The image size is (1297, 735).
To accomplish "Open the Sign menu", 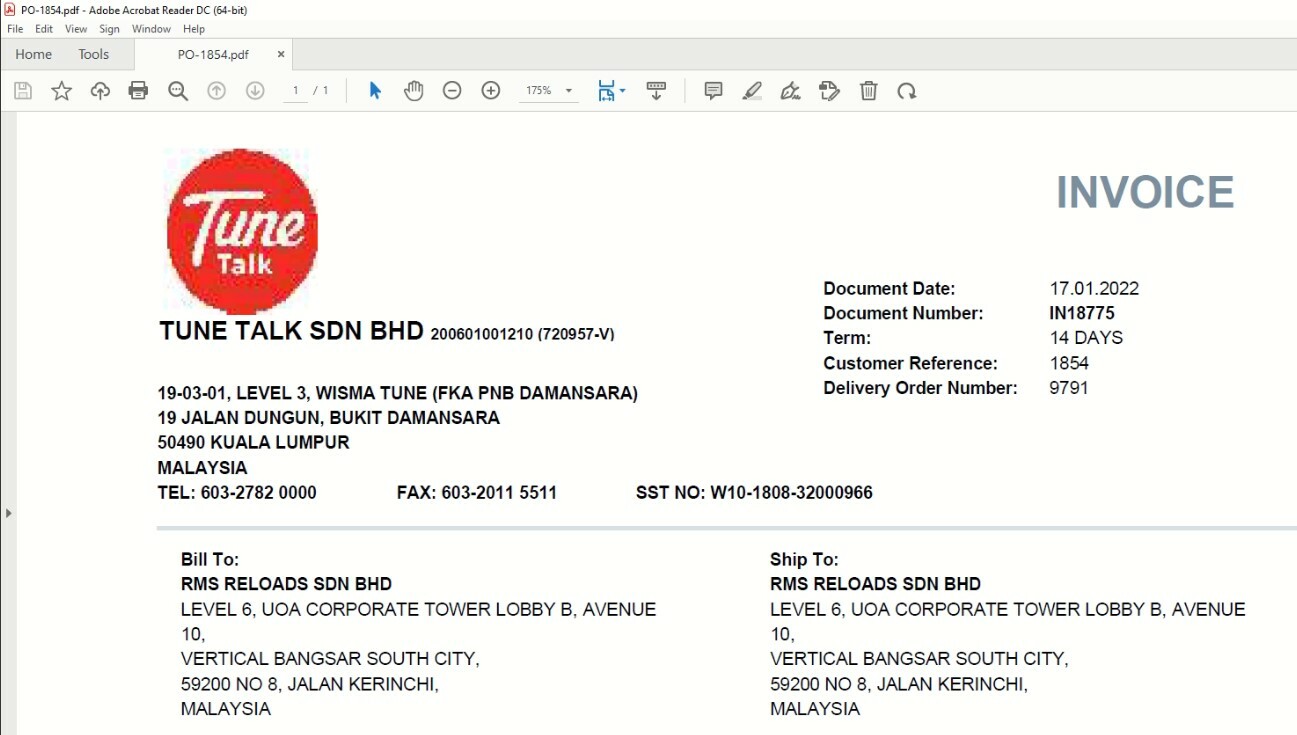I will (109, 29).
